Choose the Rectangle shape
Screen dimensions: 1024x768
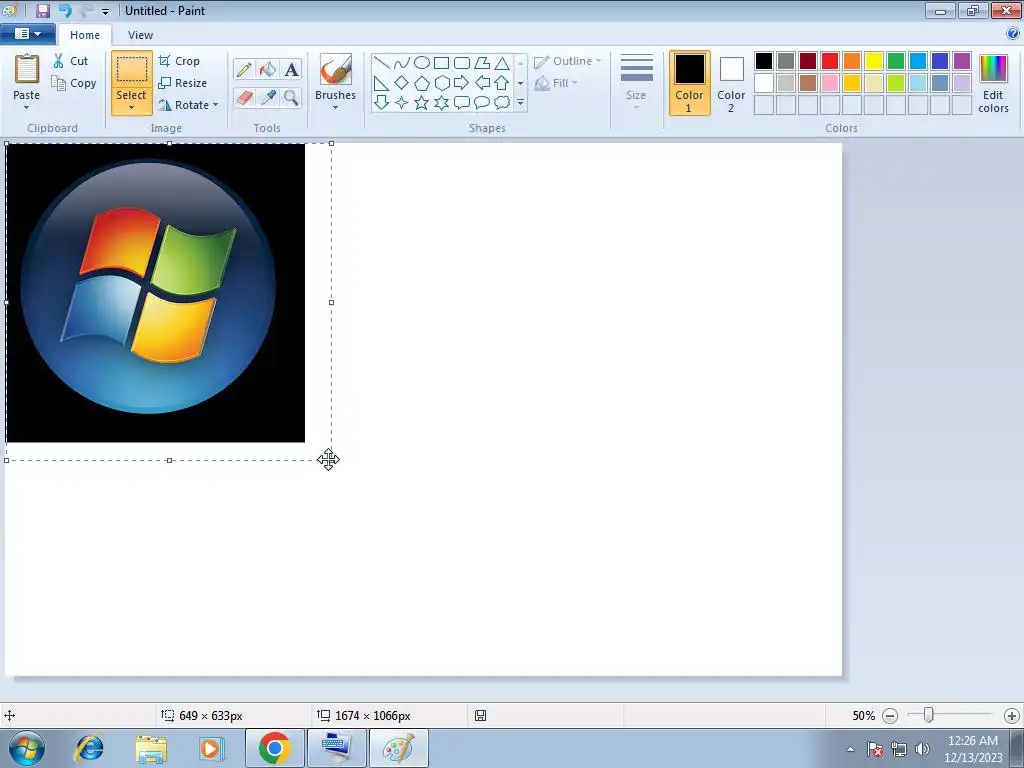(441, 63)
